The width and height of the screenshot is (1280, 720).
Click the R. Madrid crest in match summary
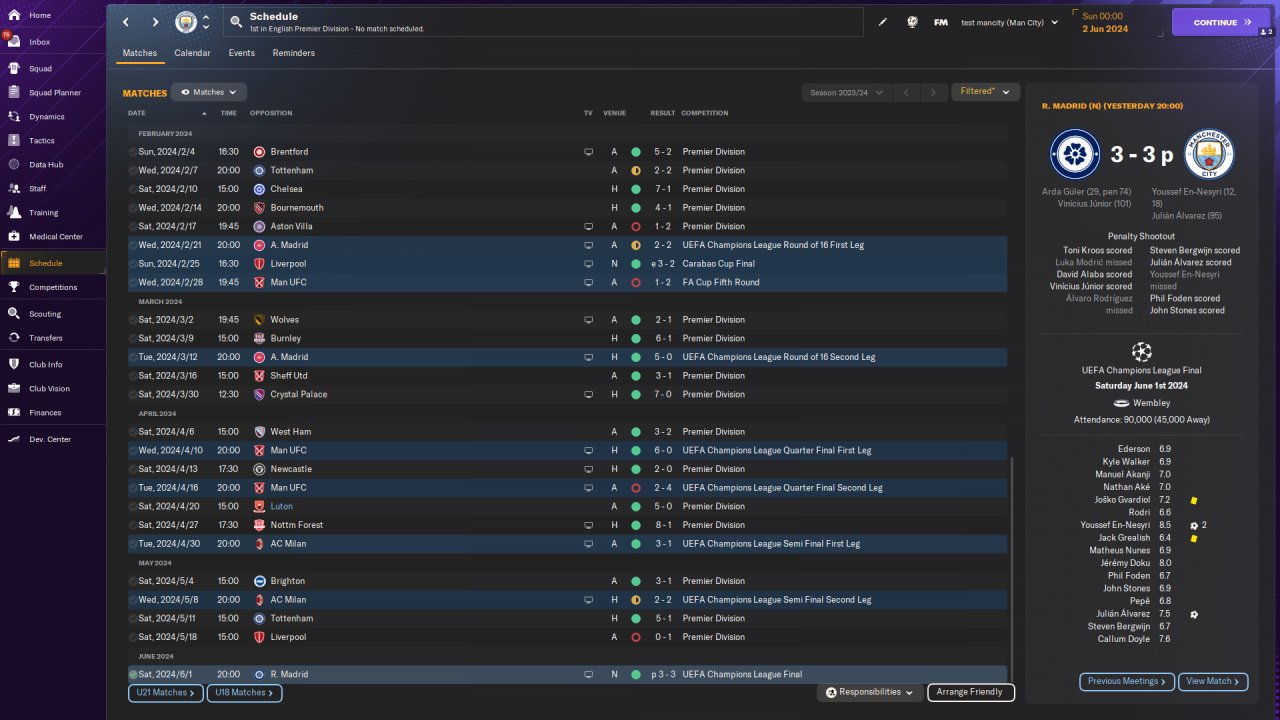1075,155
